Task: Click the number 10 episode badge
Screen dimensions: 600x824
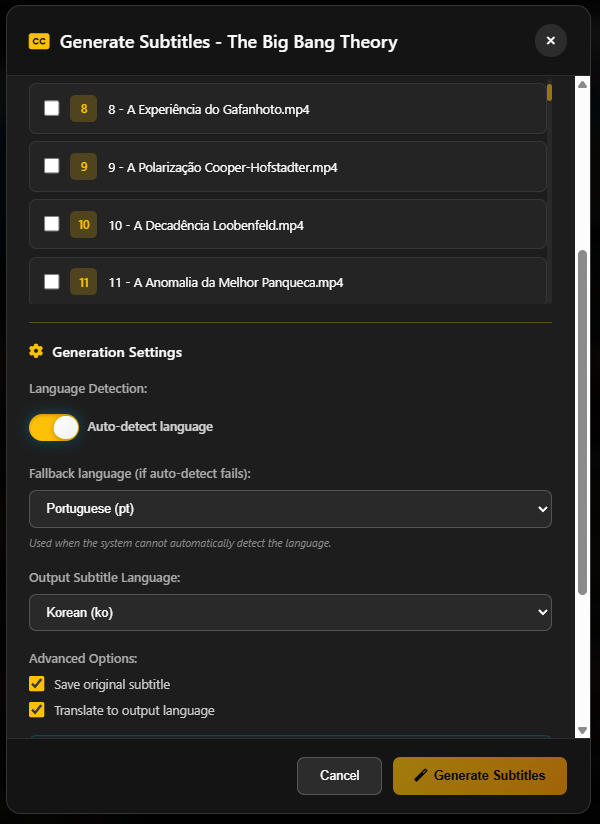Action: pos(84,225)
